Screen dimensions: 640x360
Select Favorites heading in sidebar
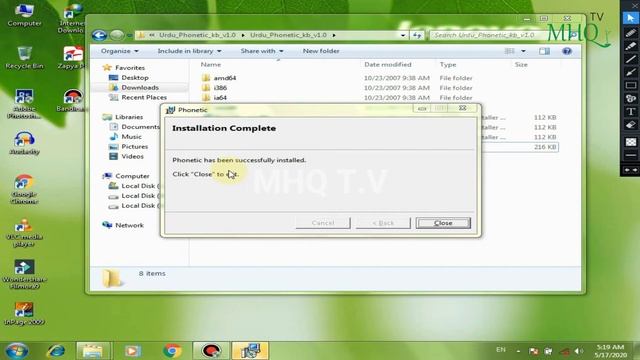[x=130, y=67]
